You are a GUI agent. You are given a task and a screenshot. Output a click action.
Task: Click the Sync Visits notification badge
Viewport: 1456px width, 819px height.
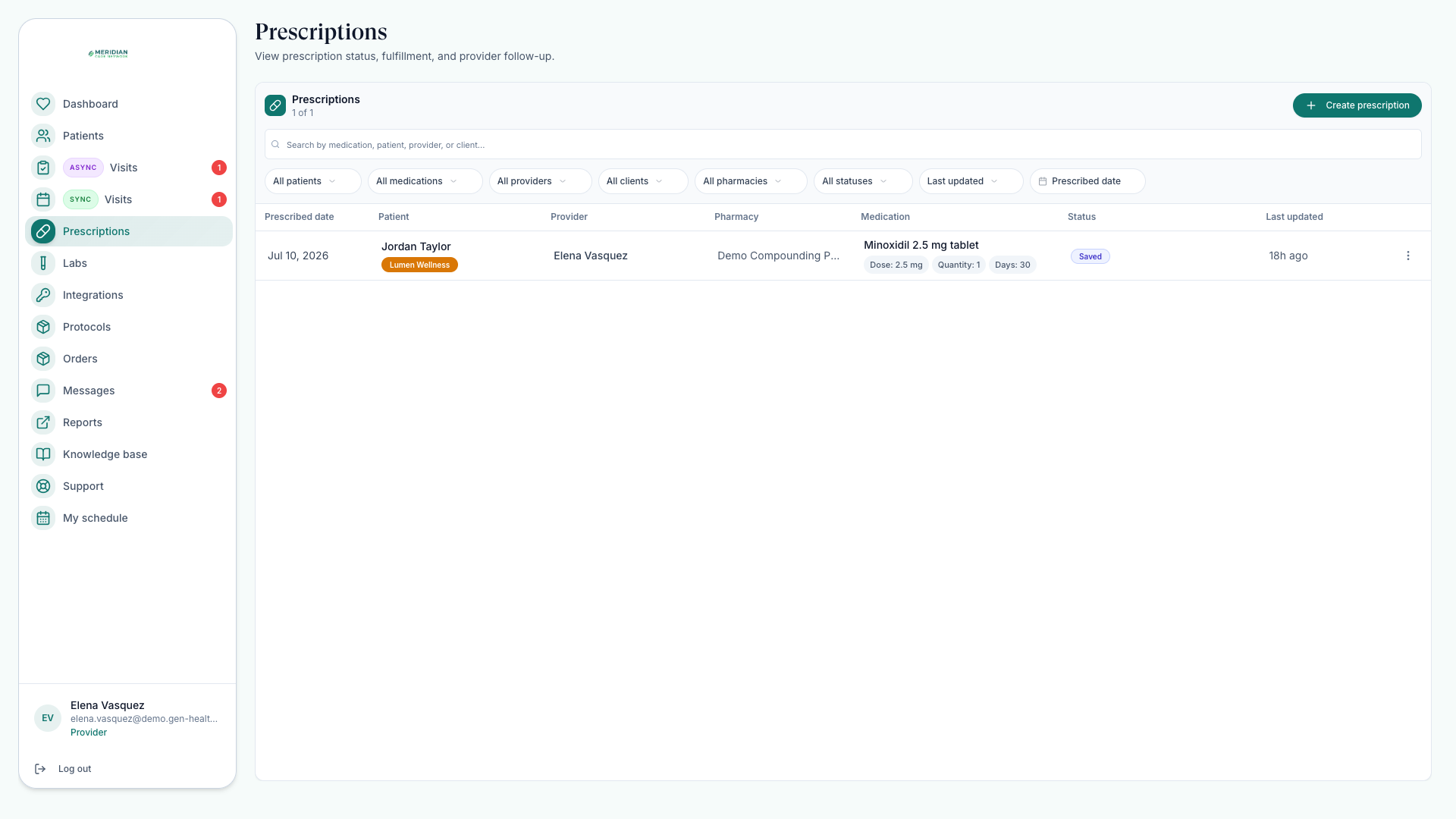[219, 199]
